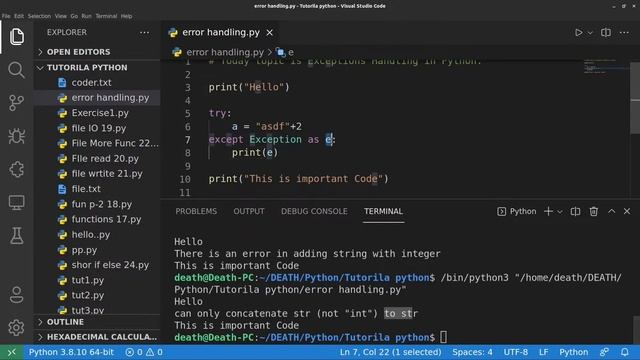Screen dimensions: 640x360
Task: Open the Run menu
Action: (87, 16)
